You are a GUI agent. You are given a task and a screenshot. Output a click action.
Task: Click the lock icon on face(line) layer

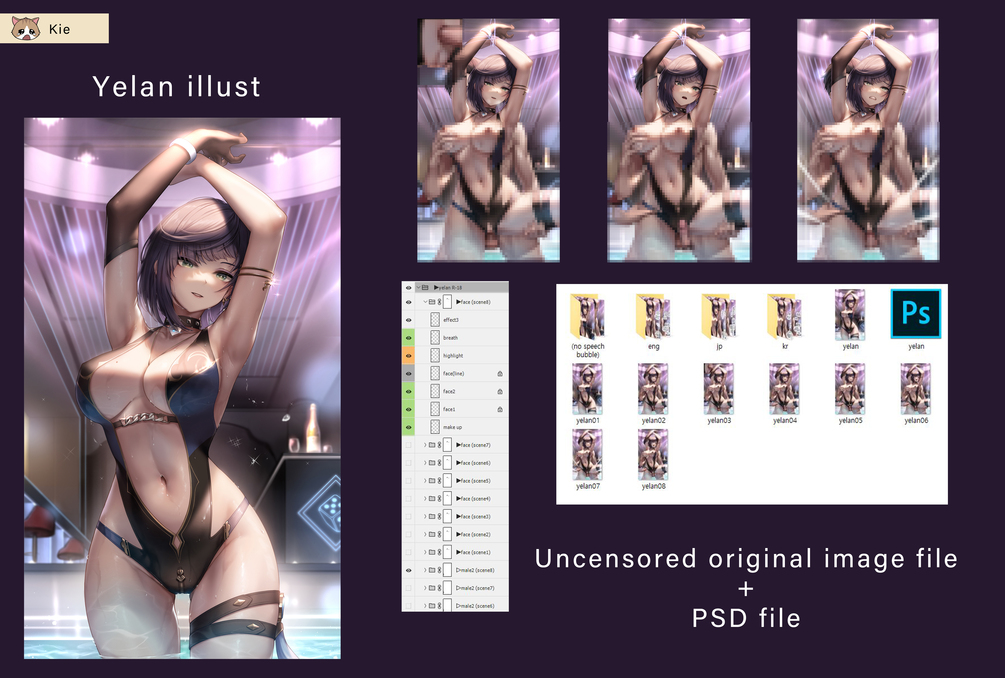[x=500, y=374]
